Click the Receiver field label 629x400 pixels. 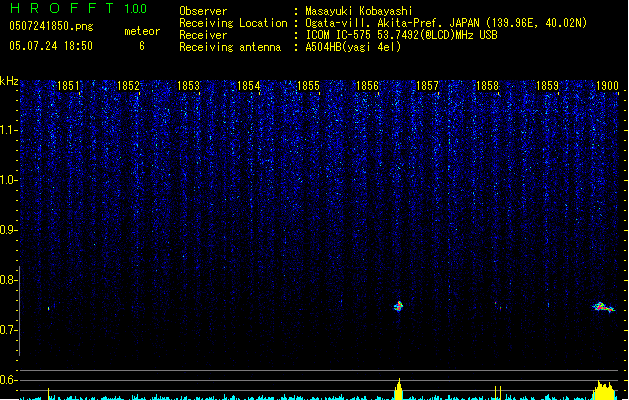coord(203,35)
